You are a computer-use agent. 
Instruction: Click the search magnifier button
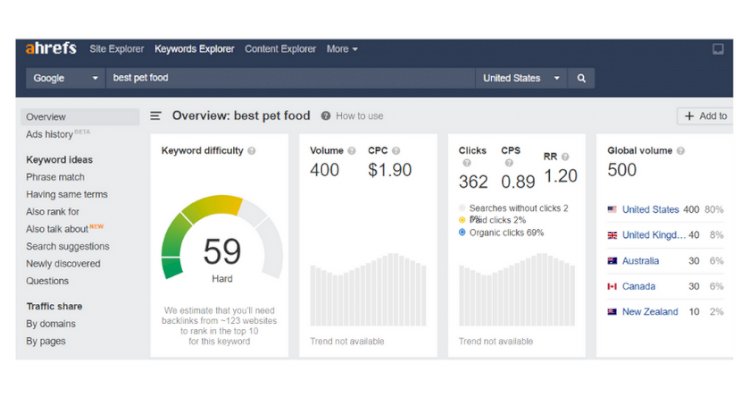pos(581,78)
